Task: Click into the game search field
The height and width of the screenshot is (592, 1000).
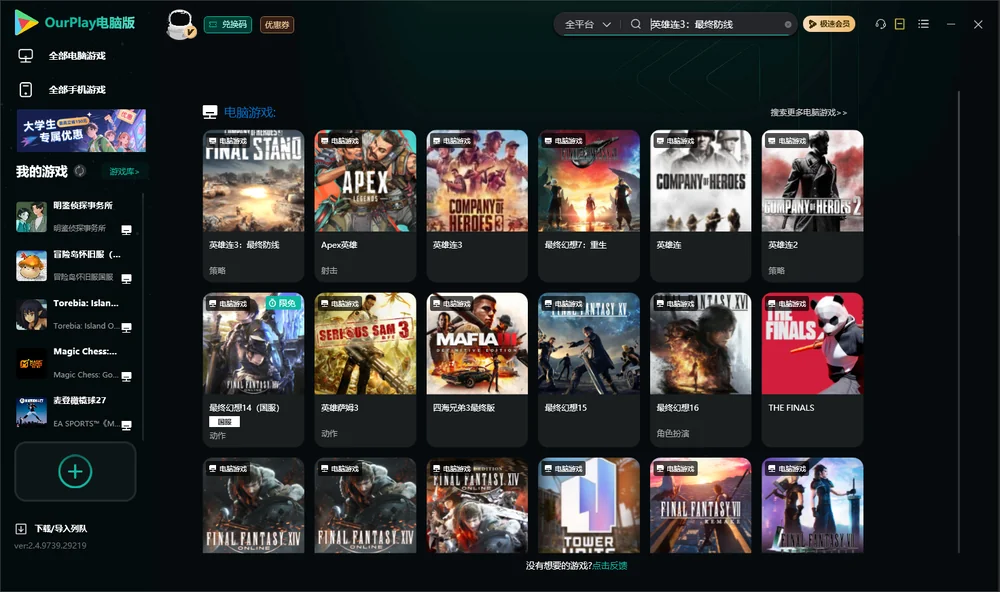Action: [714, 24]
